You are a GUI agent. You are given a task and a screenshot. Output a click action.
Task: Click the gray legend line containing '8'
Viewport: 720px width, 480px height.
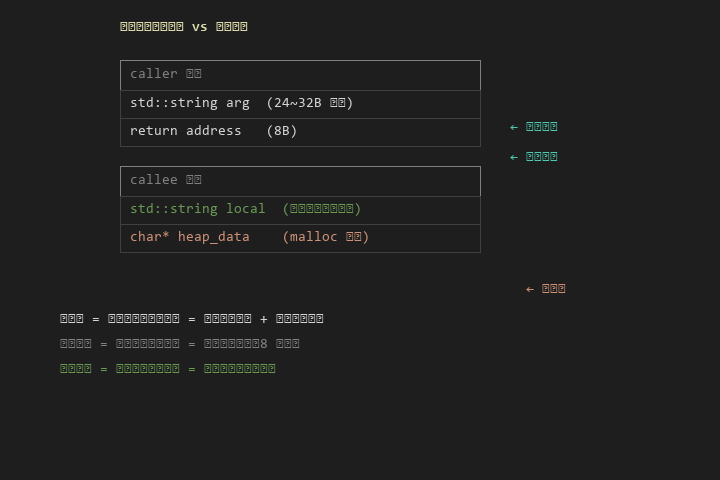click(x=180, y=344)
